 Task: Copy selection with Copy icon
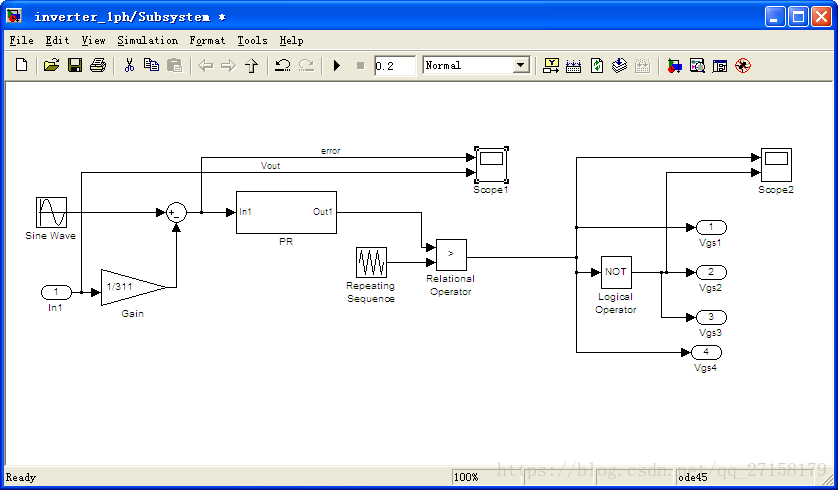click(152, 66)
